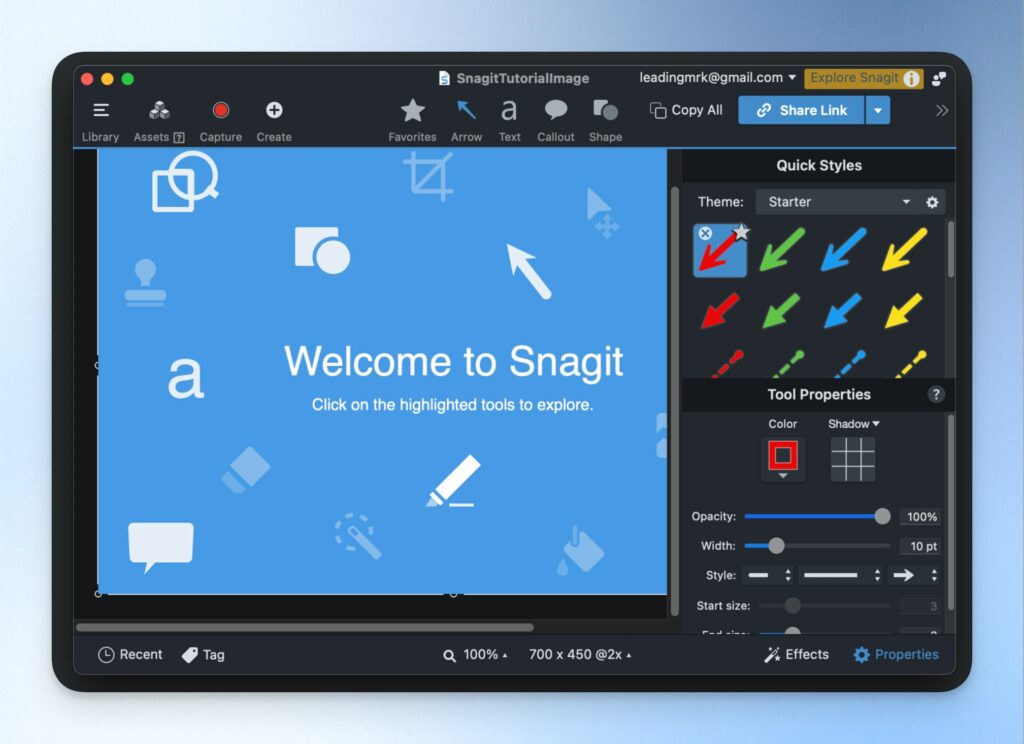This screenshot has height=744, width=1024.
Task: Open the arrow end style selector
Action: tap(914, 575)
